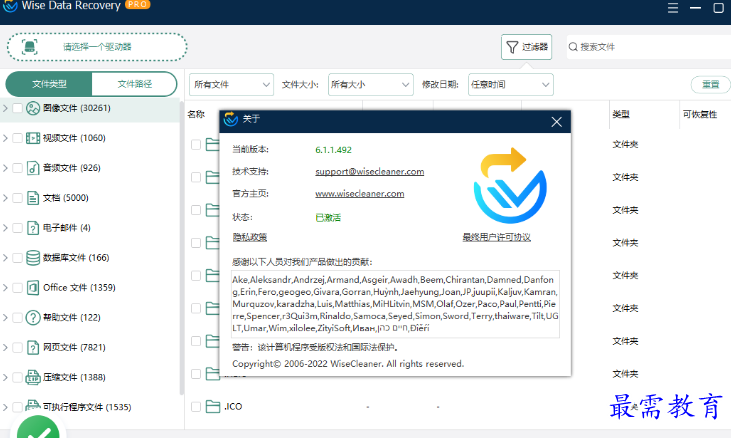731x438 pixels.
Task: Expand the documents (5000) tree node
Action: pos(5,198)
